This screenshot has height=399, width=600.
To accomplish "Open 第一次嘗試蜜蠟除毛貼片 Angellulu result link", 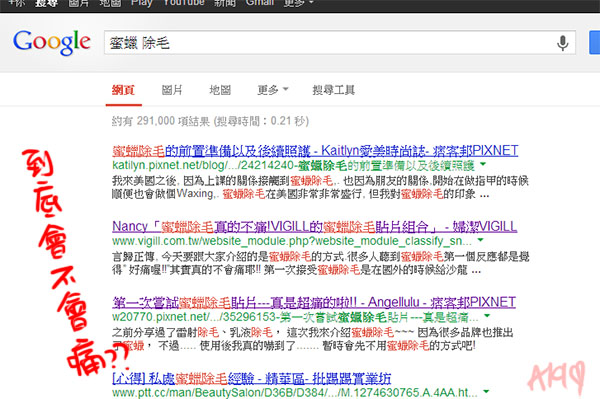I will coord(314,302).
